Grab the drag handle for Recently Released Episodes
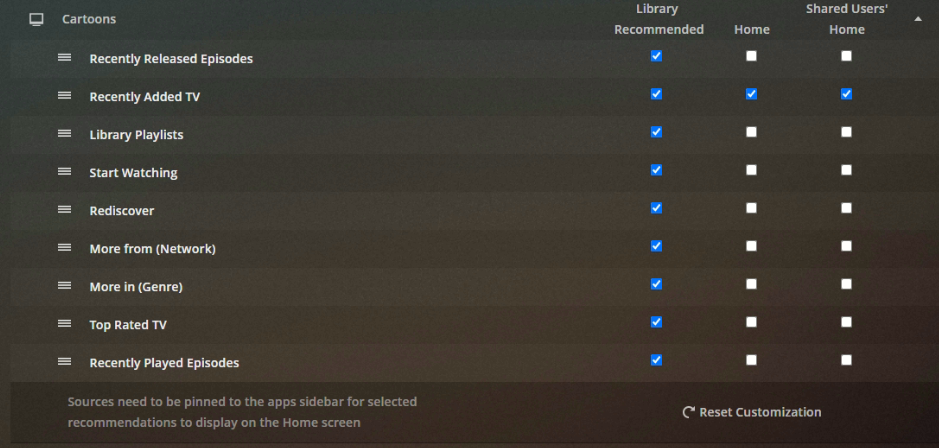Image resolution: width=939 pixels, height=448 pixels. coord(64,57)
